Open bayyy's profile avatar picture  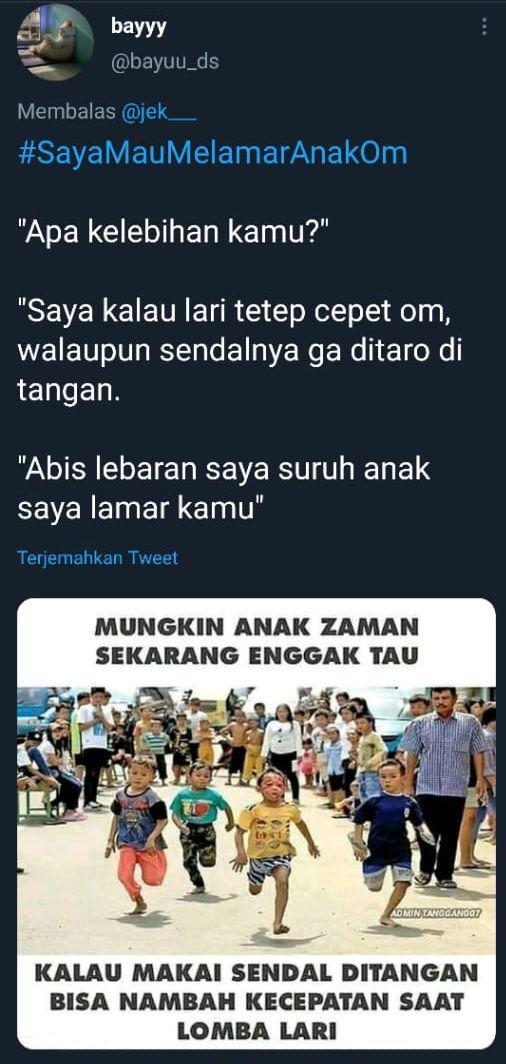[x=55, y=42]
